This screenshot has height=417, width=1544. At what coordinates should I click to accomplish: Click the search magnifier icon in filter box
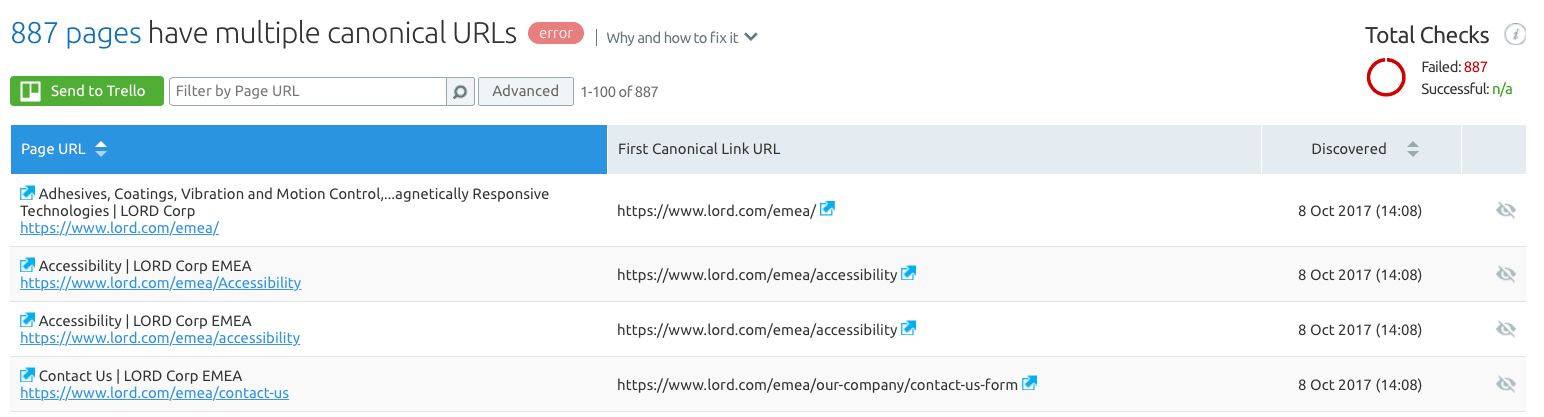pos(460,92)
